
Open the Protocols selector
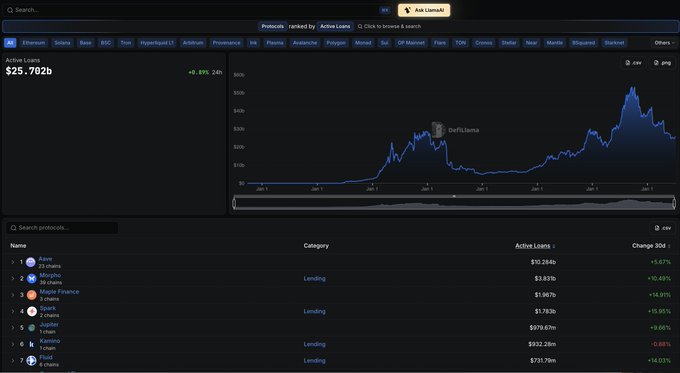point(272,26)
